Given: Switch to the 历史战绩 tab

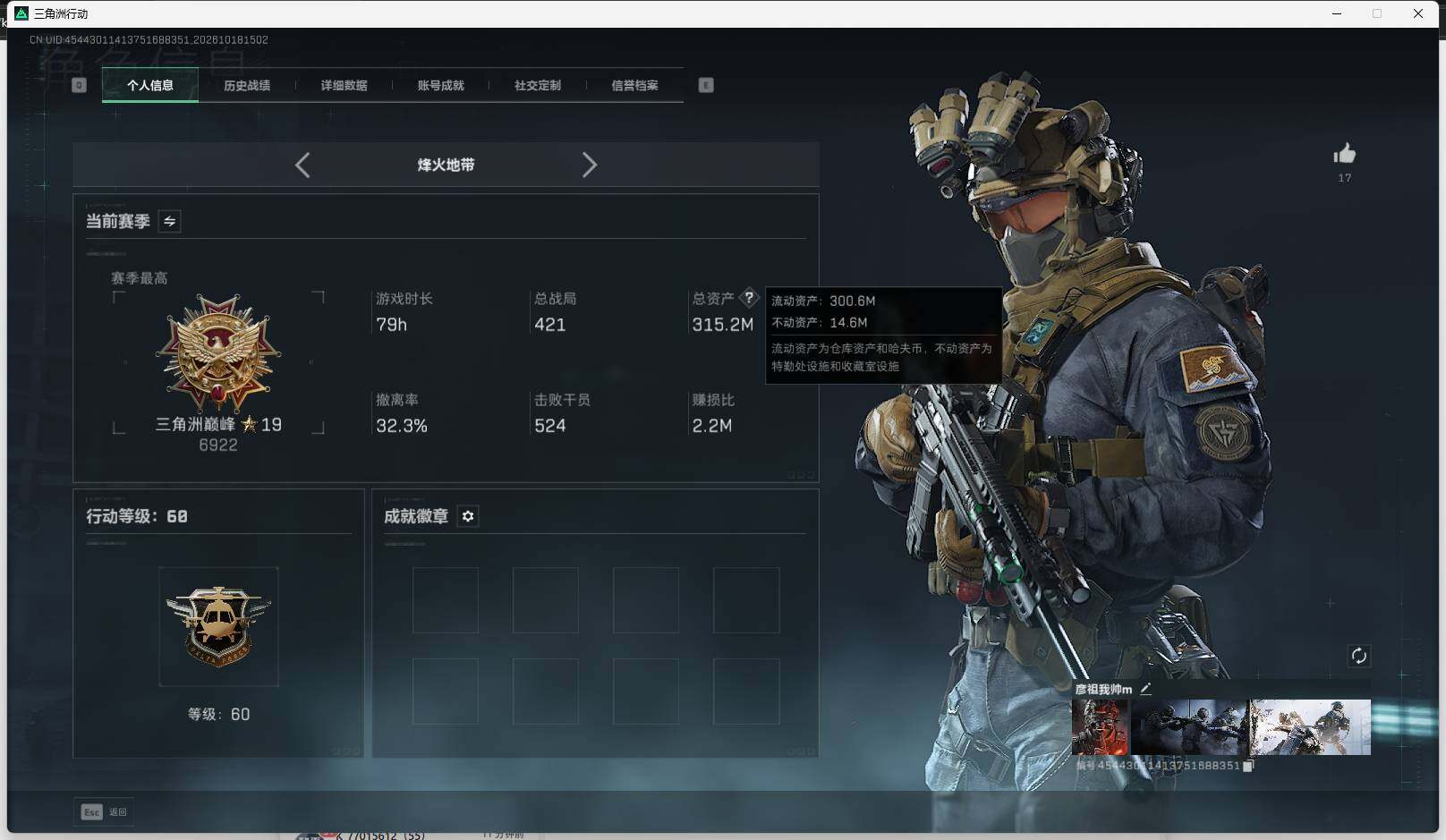Looking at the screenshot, I should coord(247,85).
